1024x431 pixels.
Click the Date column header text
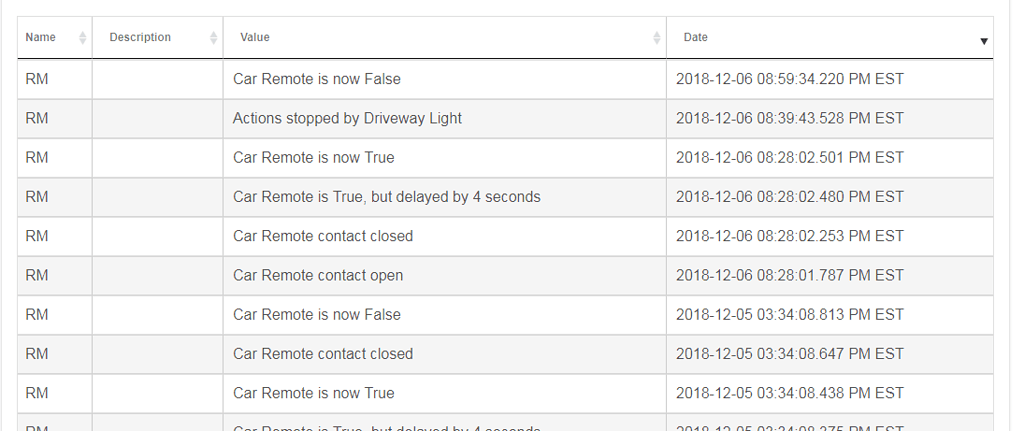696,37
